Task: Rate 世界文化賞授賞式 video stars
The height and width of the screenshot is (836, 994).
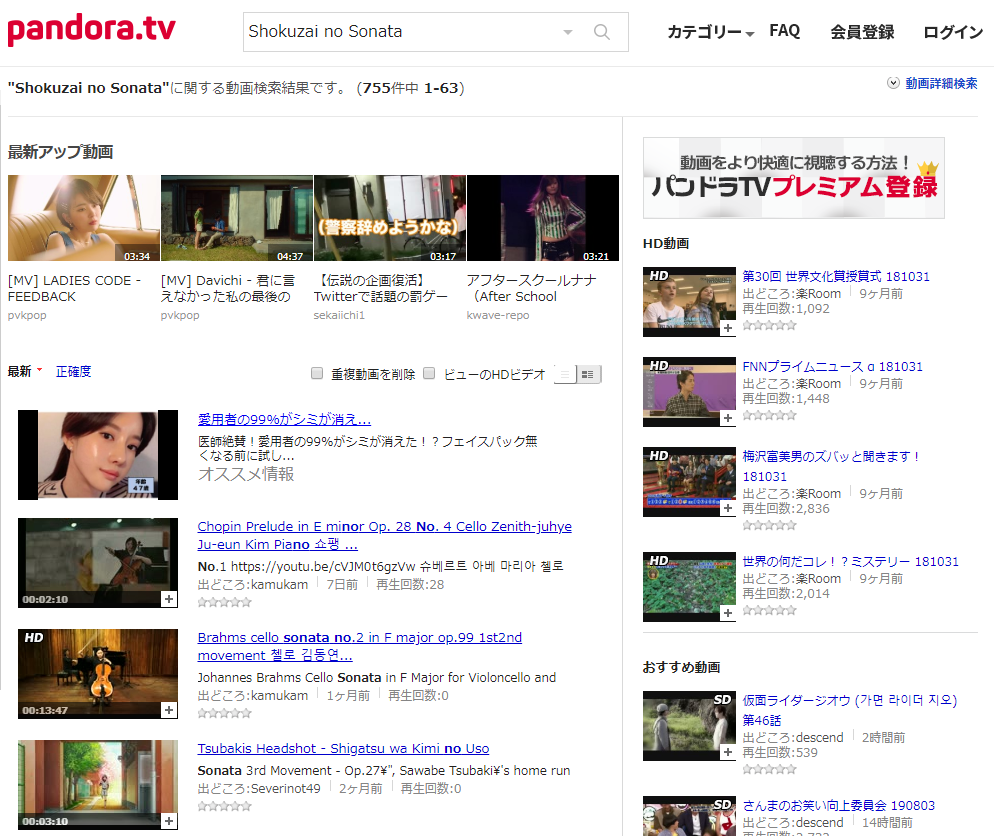Action: 769,325
